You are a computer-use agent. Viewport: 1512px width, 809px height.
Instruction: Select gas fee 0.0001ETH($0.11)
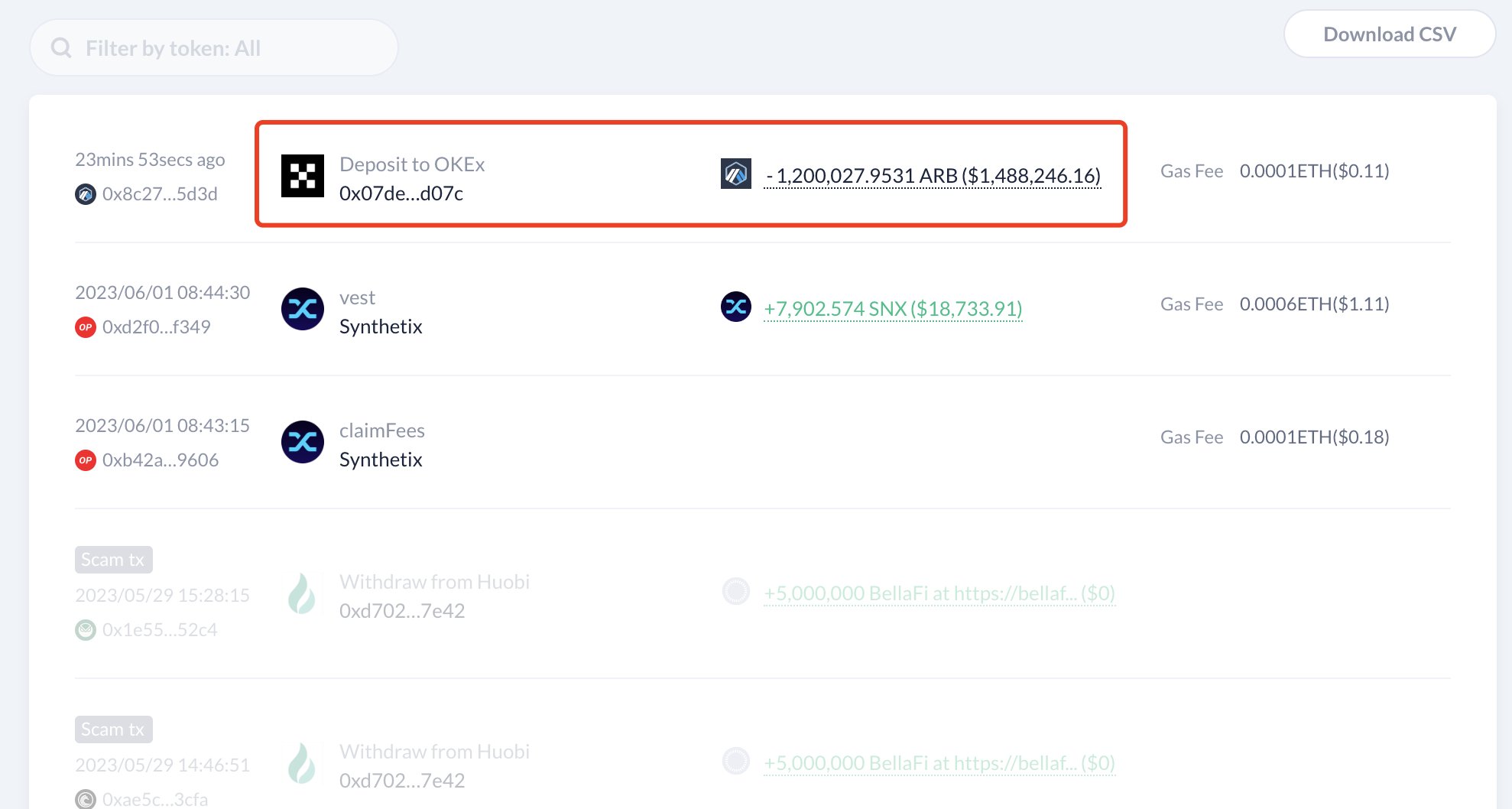tap(1315, 171)
